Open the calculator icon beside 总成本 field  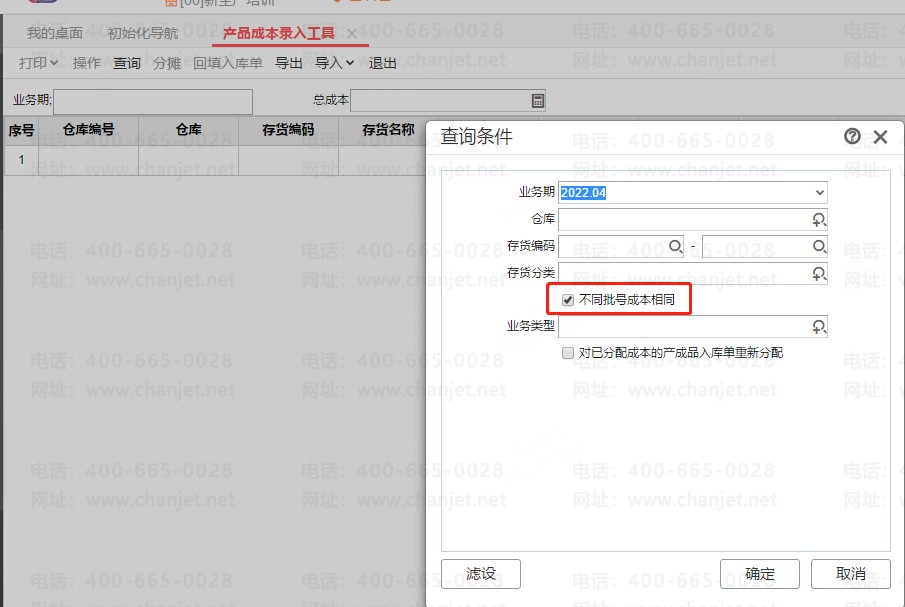(x=537, y=100)
